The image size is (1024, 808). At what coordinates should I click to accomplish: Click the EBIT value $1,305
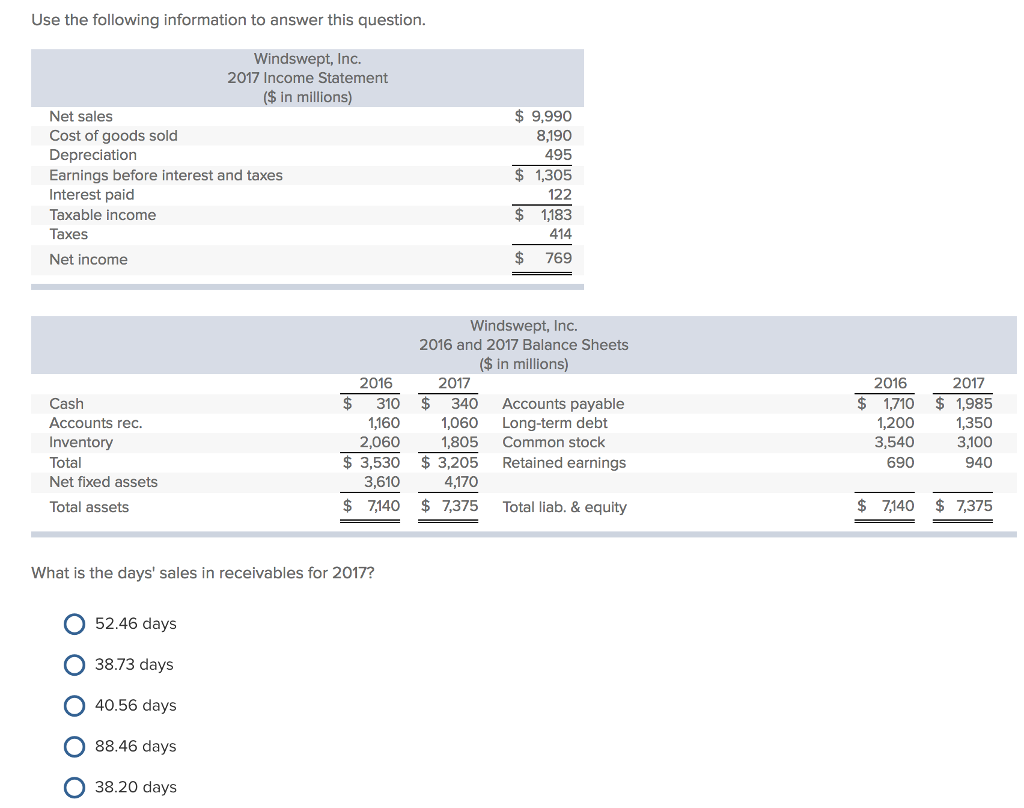click(543, 175)
